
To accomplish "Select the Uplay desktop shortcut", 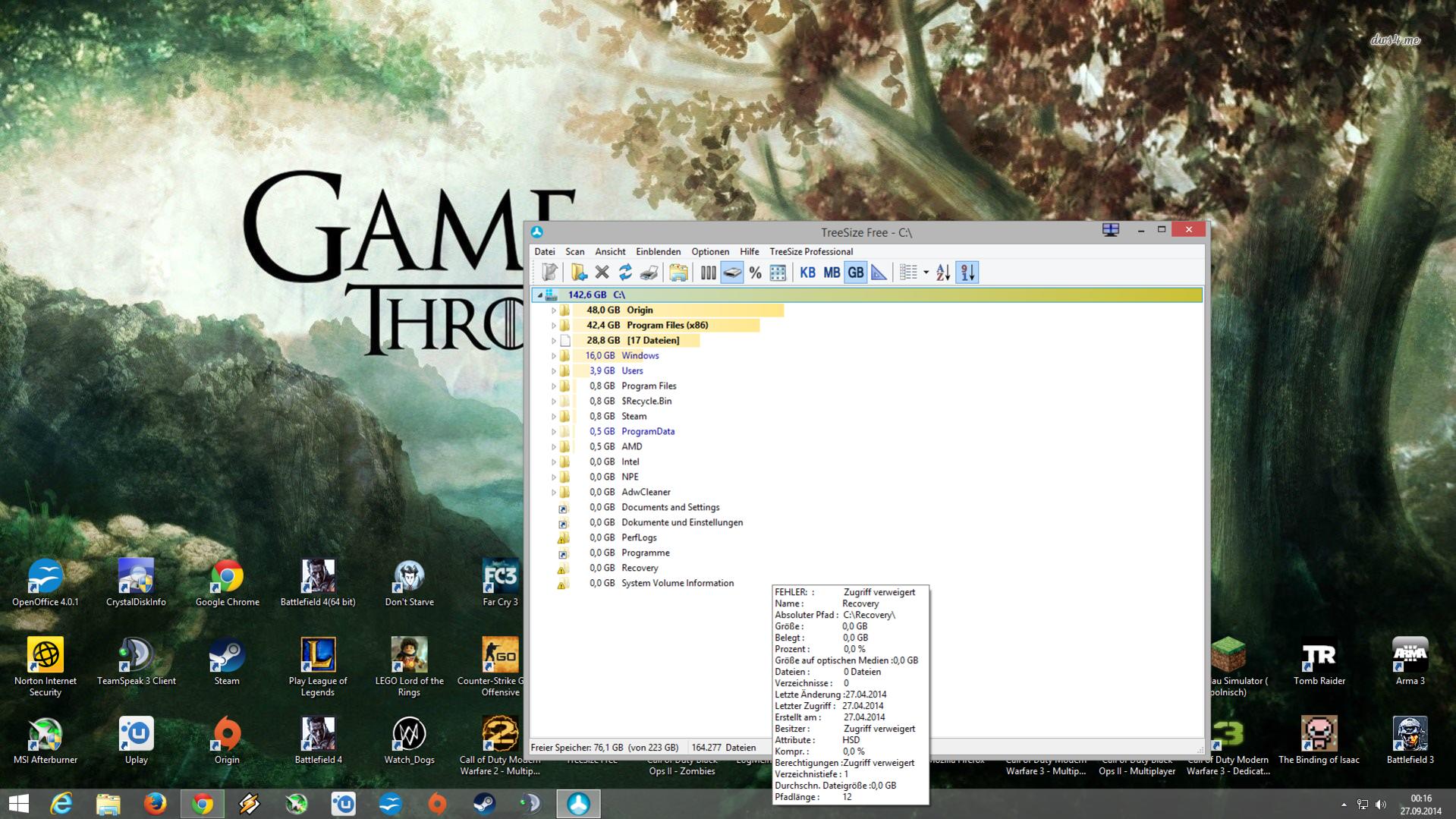I will click(x=137, y=741).
